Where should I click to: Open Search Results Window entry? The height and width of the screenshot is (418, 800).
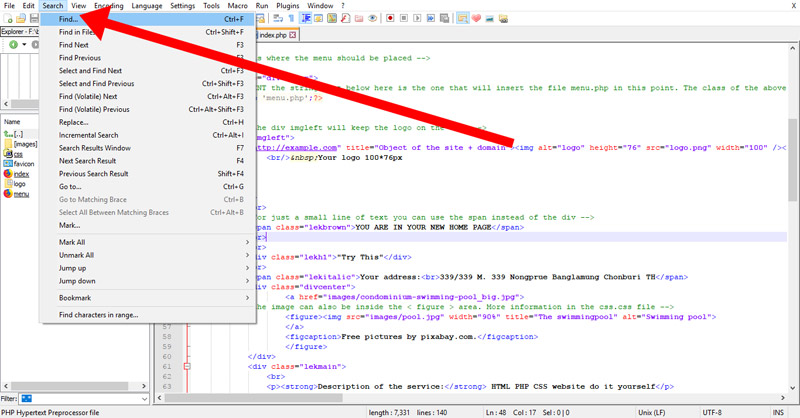pyautogui.click(x=147, y=147)
